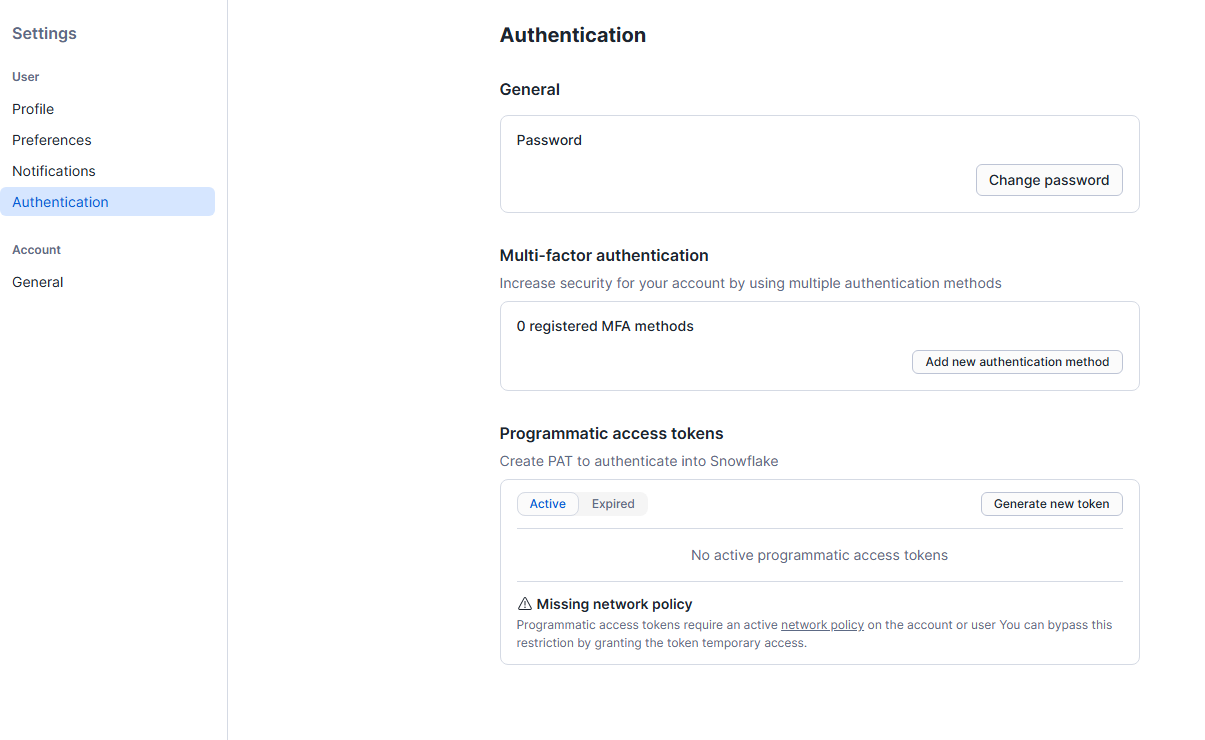Click the Missing network policy warning text
The image size is (1205, 740).
(614, 603)
